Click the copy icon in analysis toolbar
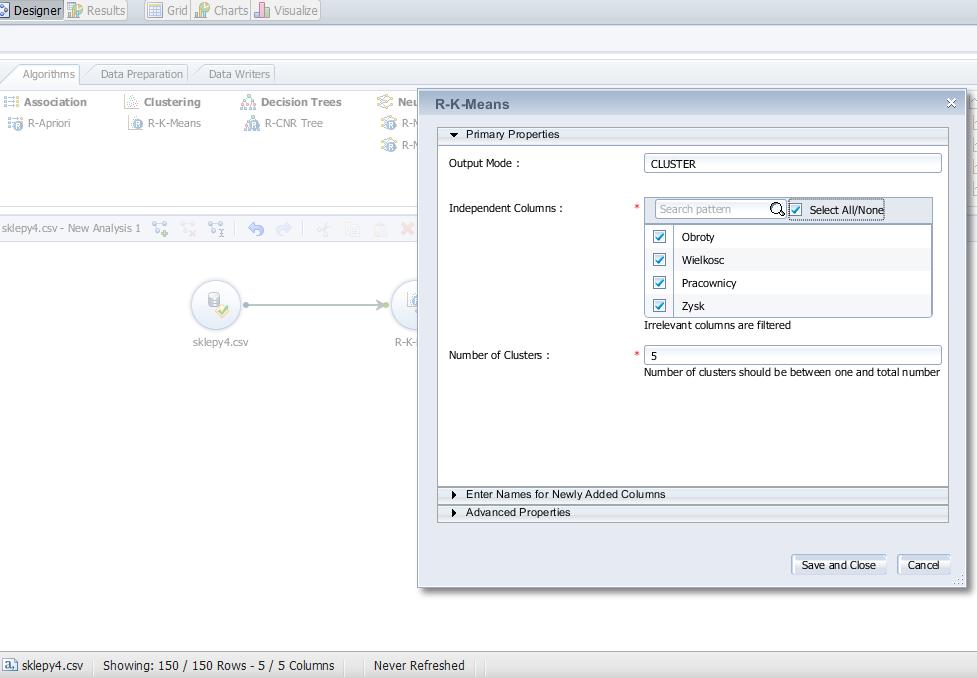Image resolution: width=977 pixels, height=678 pixels. point(352,229)
